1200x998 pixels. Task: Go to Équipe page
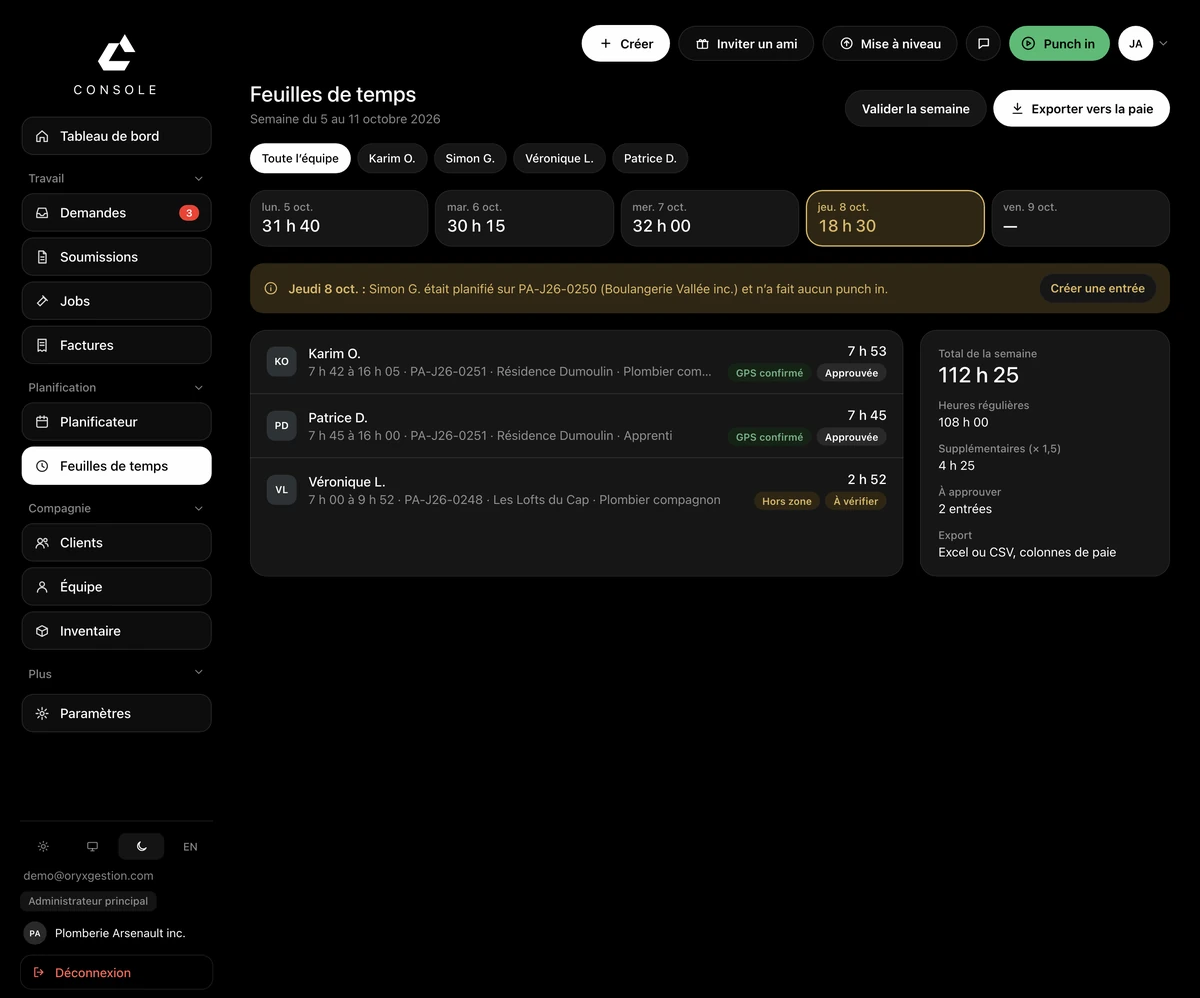(116, 587)
